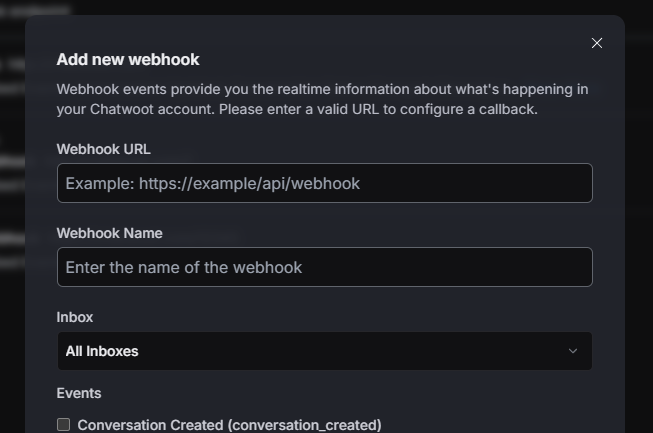The image size is (653, 433).
Task: Click the 'Example: https://example/api/webhook' placeholder
Action: (212, 184)
